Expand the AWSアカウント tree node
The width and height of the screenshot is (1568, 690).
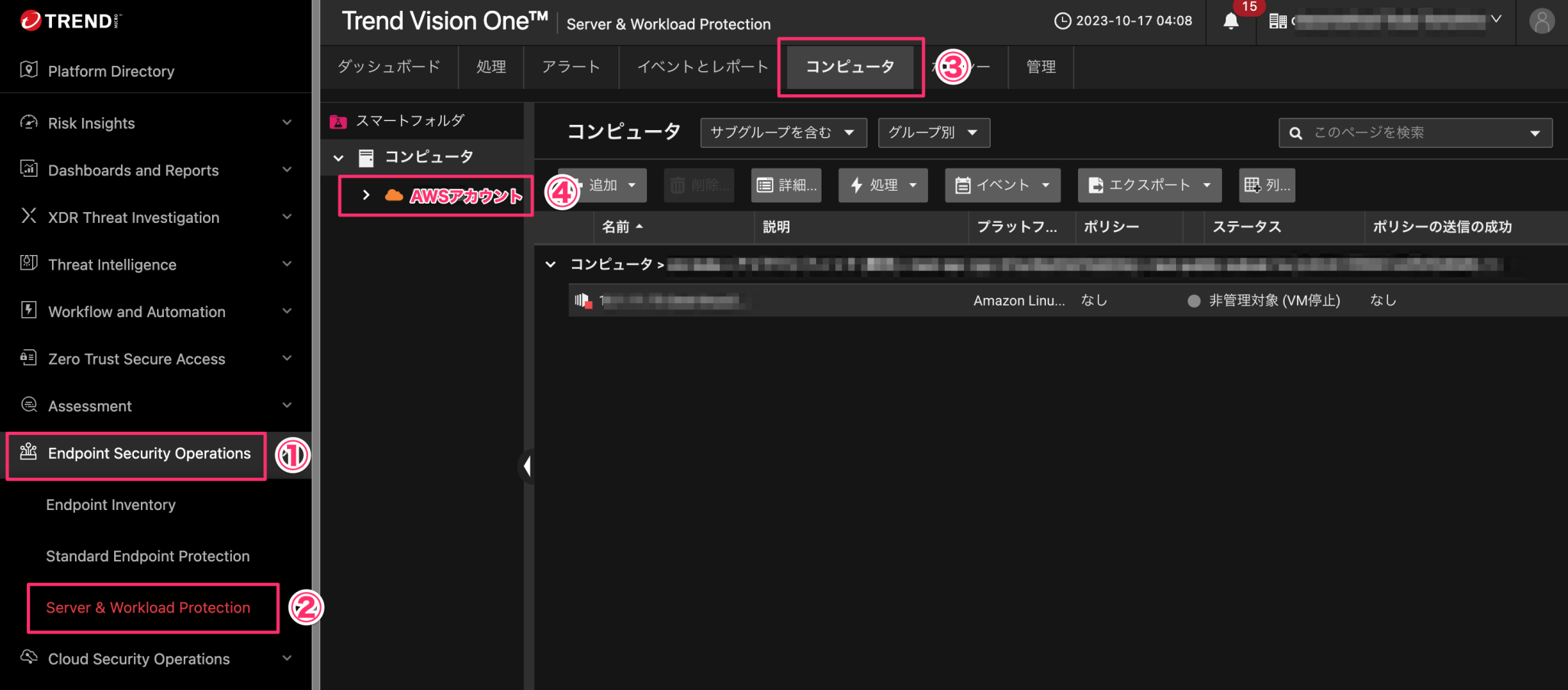366,195
